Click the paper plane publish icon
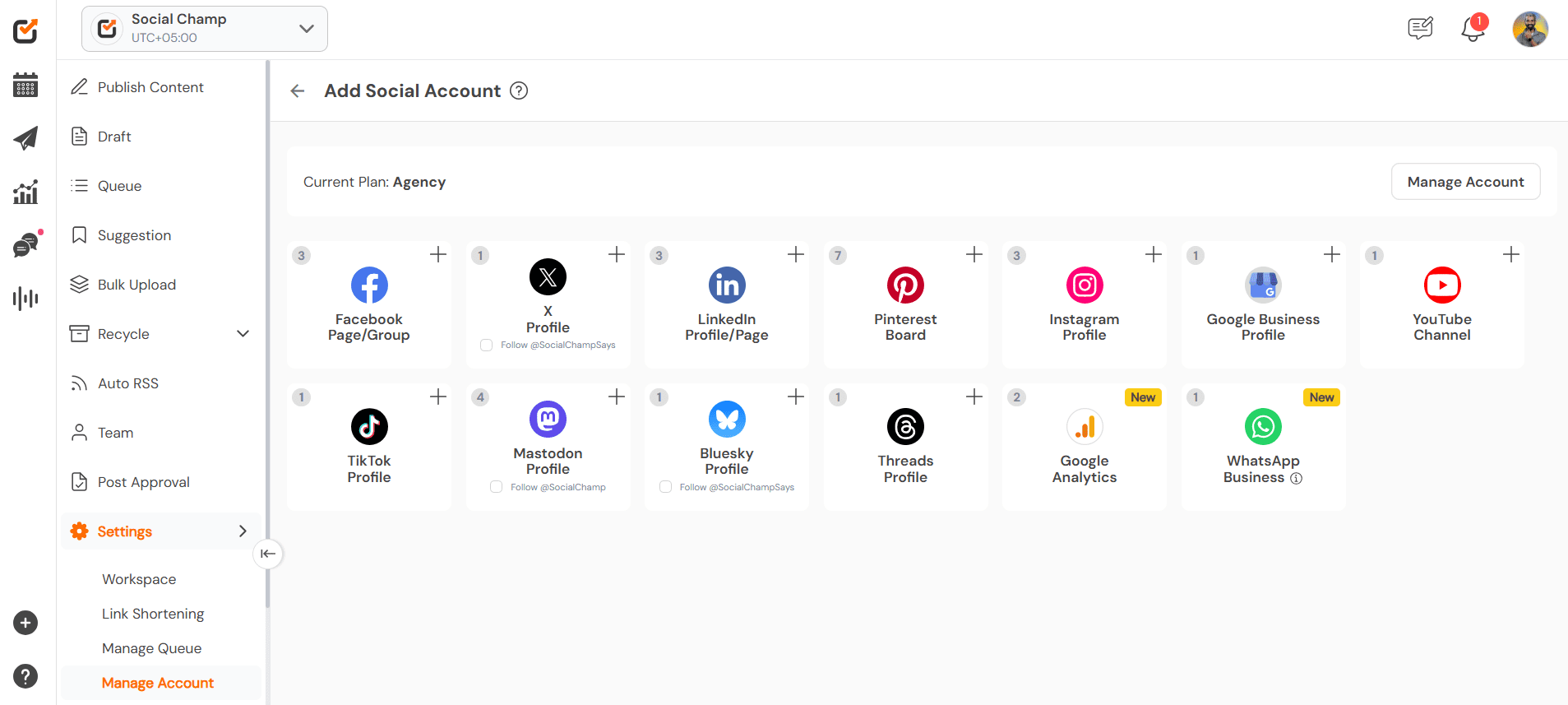Screen dimensions: 1568x705 pyautogui.click(x=25, y=138)
